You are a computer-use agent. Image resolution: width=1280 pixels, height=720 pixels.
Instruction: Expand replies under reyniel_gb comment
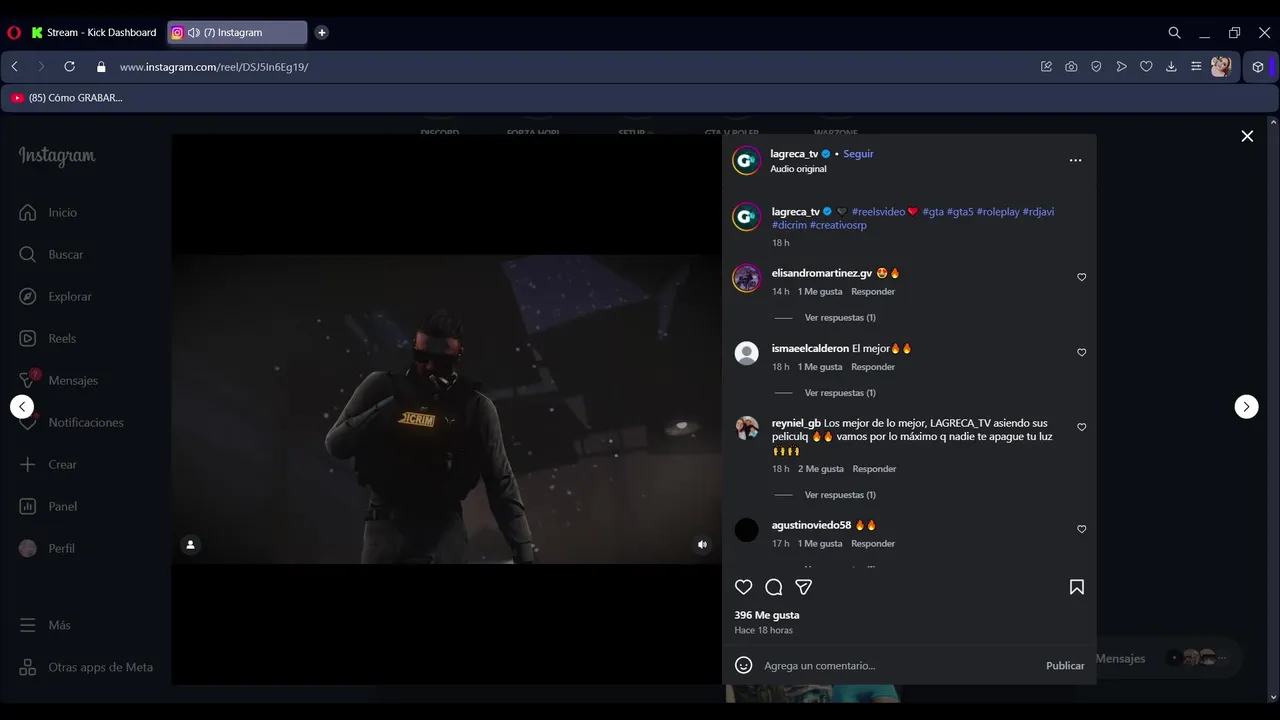840,495
